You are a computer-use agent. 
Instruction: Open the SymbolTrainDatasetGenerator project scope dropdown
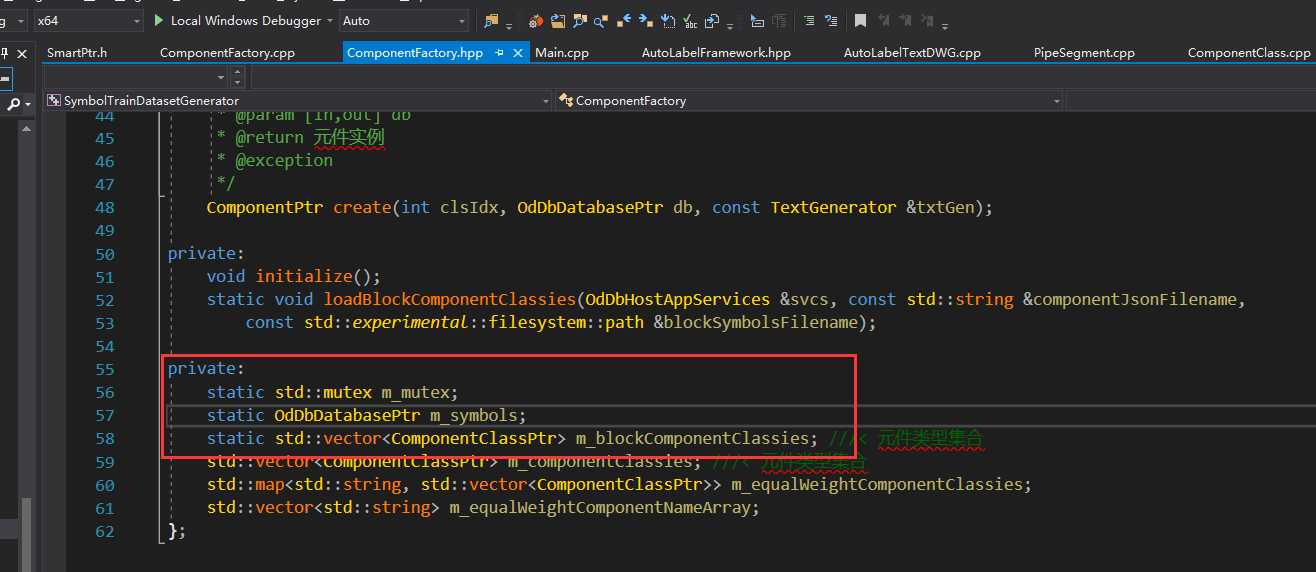298,100
